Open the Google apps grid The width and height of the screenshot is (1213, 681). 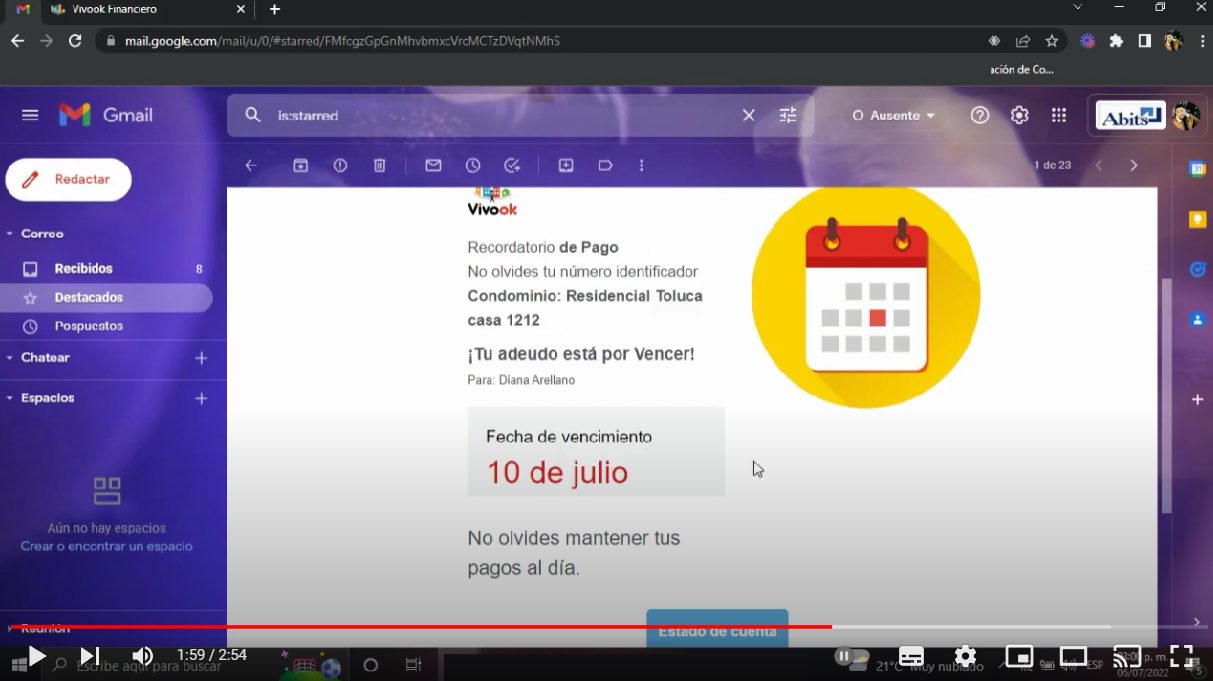pos(1059,115)
